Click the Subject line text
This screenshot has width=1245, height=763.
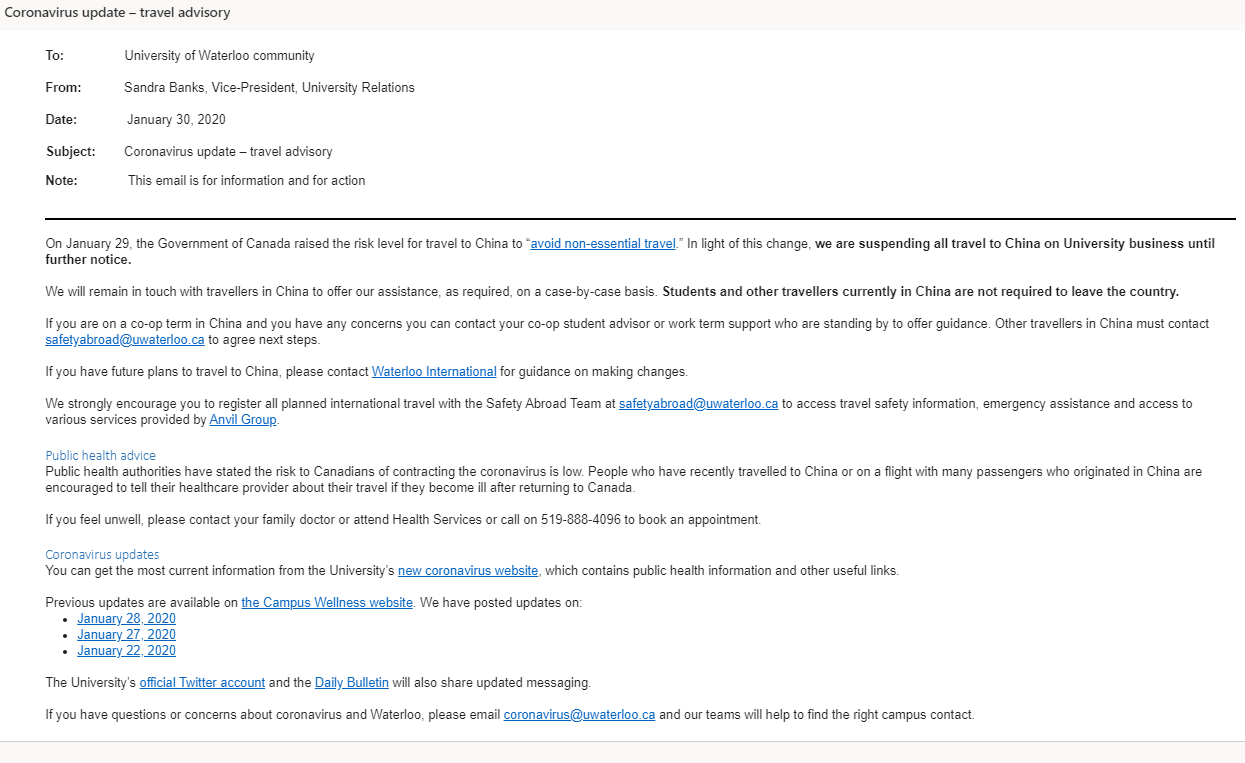click(228, 151)
